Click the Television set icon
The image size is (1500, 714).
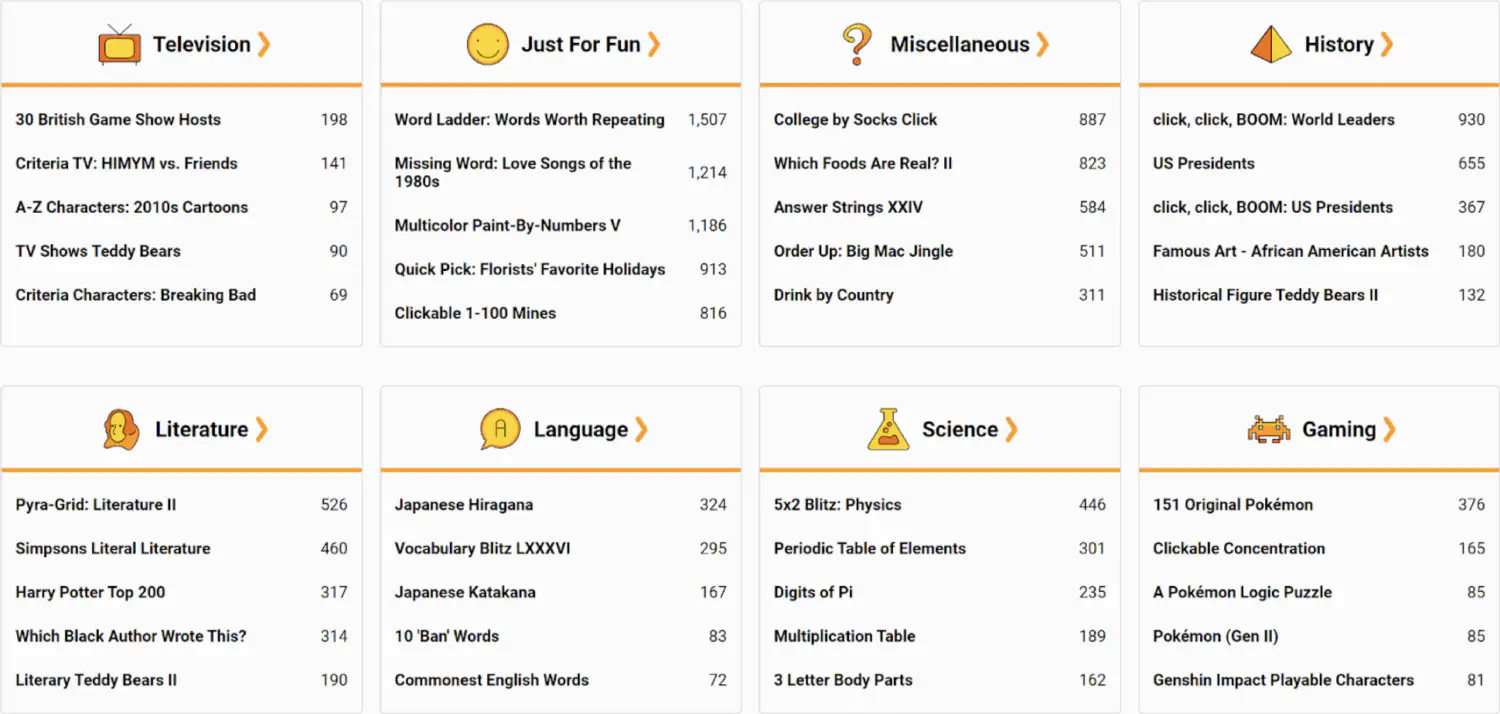(119, 45)
